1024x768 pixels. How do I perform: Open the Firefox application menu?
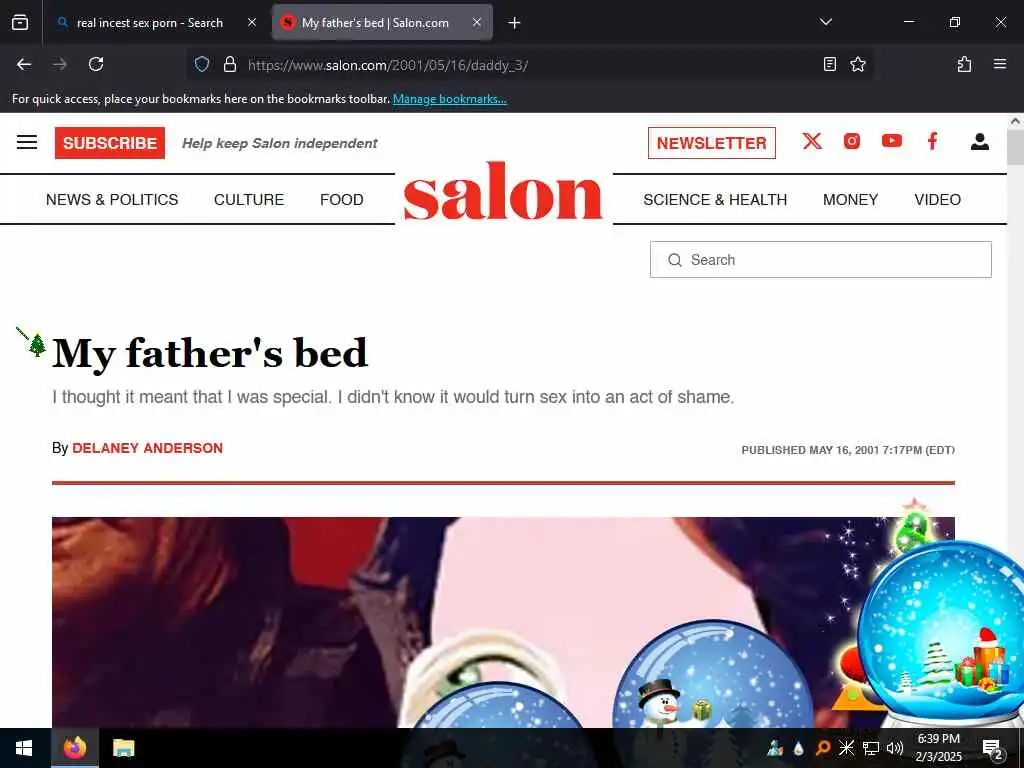[x=999, y=64]
